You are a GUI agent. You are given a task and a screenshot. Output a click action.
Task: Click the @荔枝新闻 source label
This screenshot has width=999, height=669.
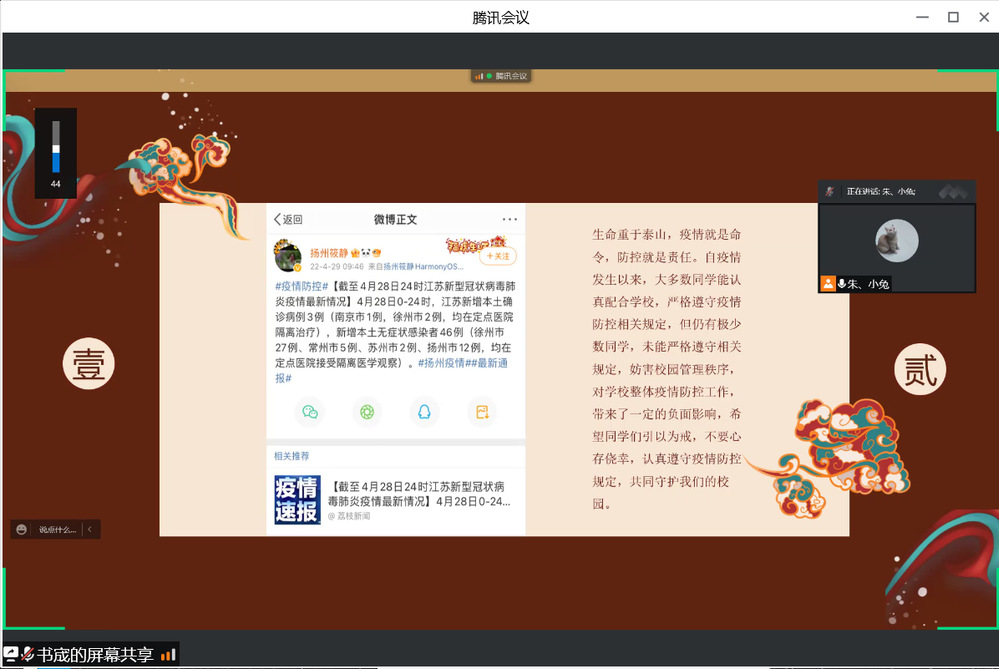coord(349,516)
